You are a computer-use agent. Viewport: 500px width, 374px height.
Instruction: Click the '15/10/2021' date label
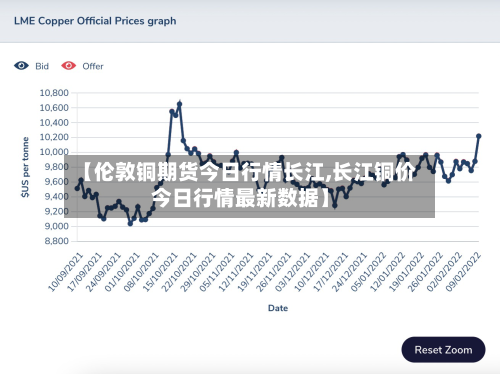coord(160,272)
